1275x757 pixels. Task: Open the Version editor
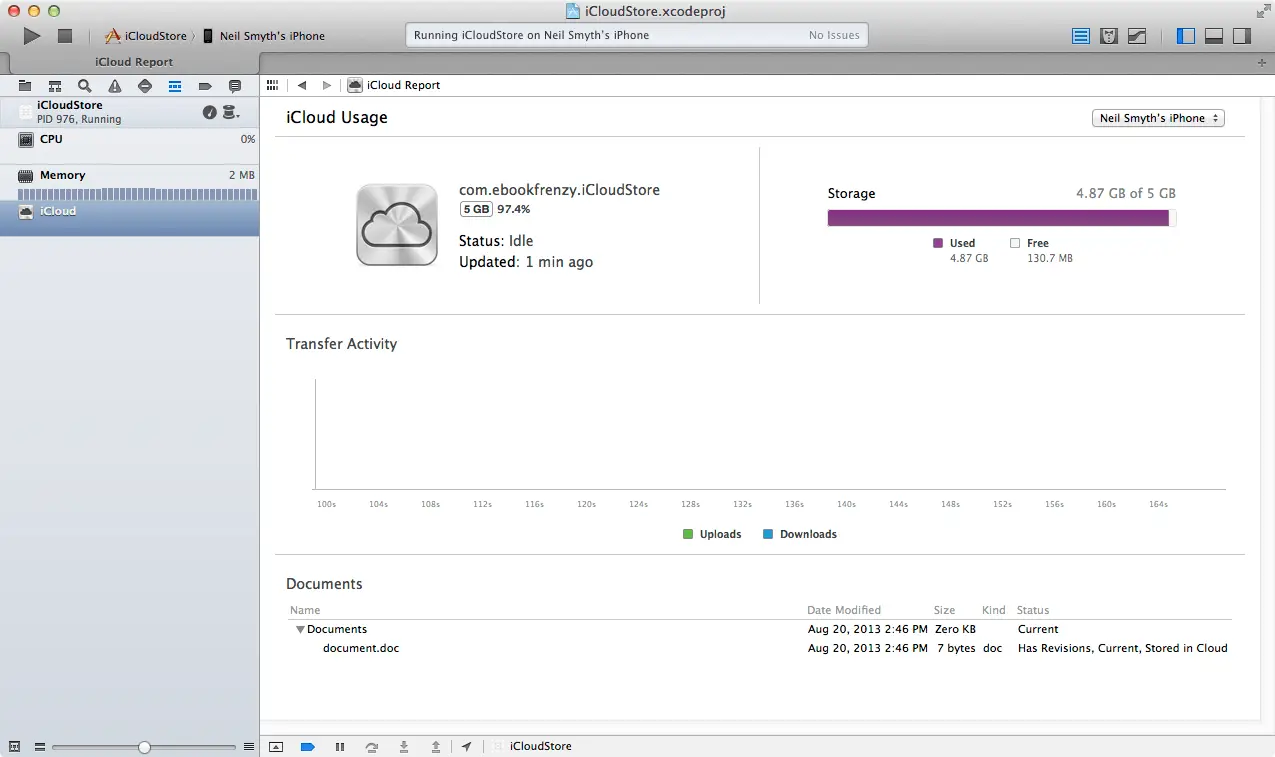pos(1137,36)
